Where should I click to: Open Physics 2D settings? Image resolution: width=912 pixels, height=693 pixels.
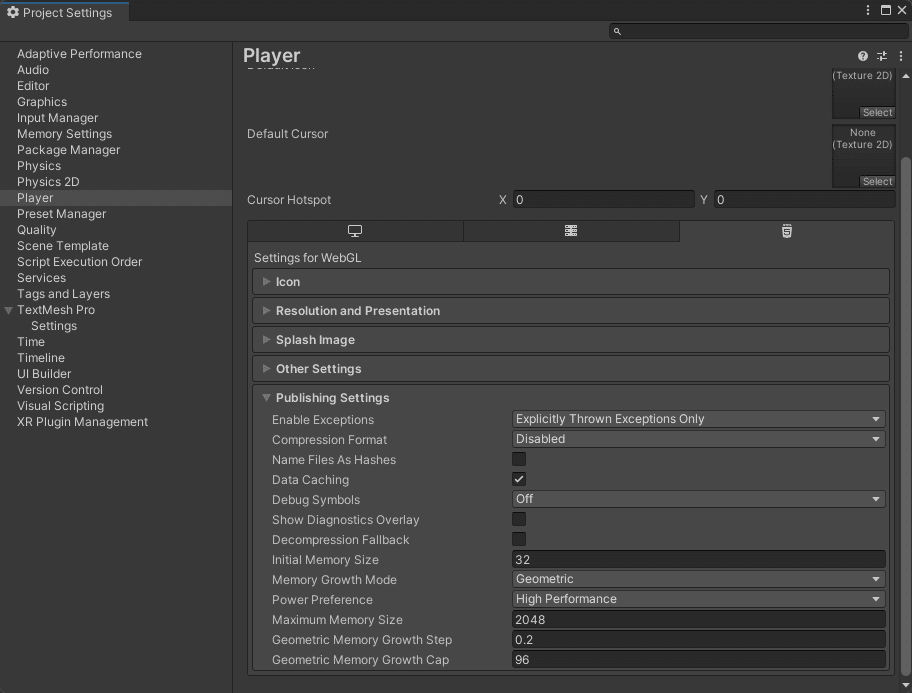coord(48,182)
